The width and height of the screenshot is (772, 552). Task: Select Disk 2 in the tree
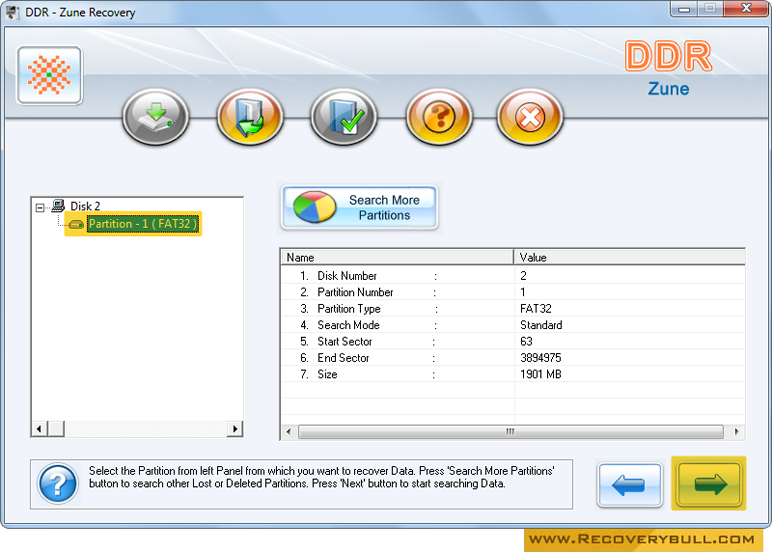click(x=85, y=206)
